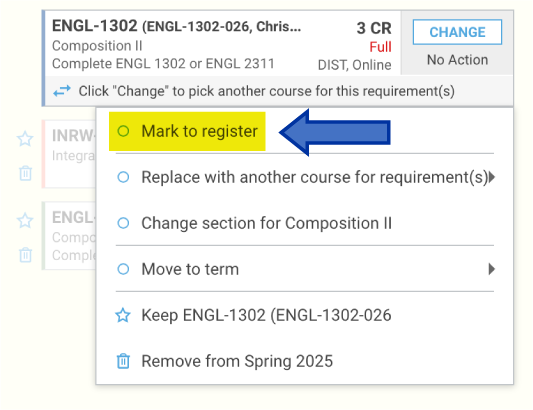Click the faded INRW course card

69,154
